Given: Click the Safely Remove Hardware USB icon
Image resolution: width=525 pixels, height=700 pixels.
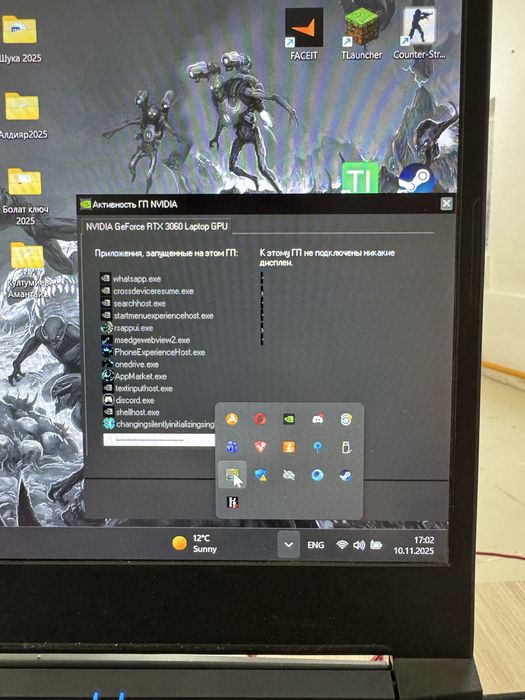Looking at the screenshot, I should (x=346, y=447).
